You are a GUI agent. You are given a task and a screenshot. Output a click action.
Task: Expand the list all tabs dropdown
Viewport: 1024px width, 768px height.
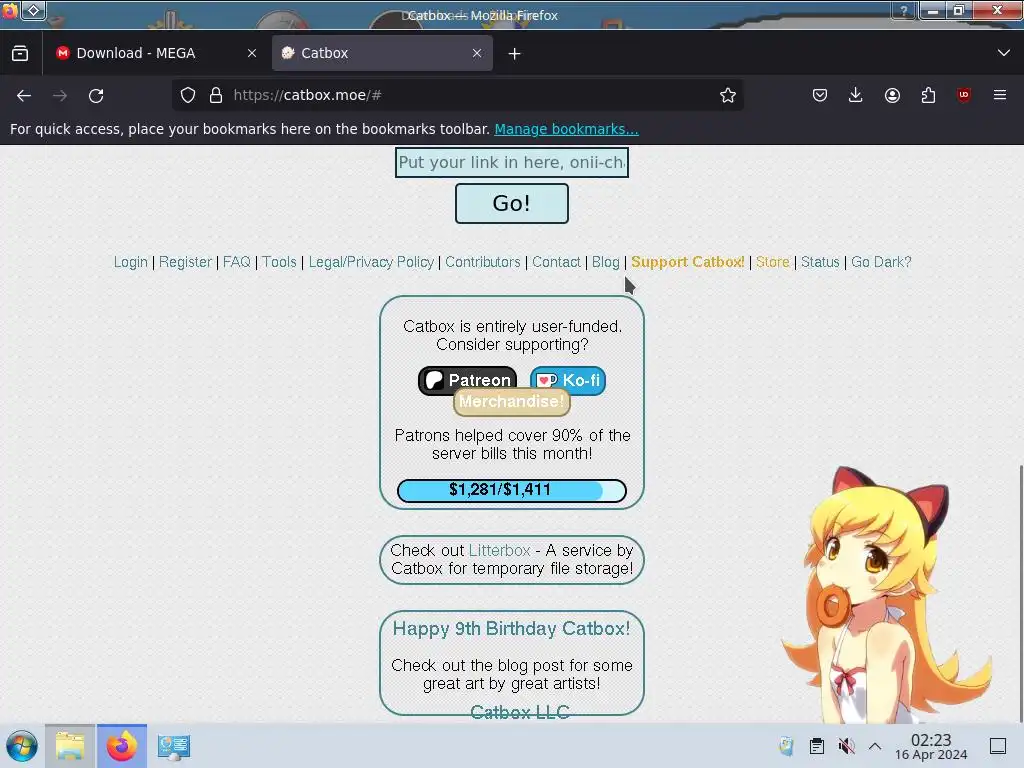coord(1004,53)
